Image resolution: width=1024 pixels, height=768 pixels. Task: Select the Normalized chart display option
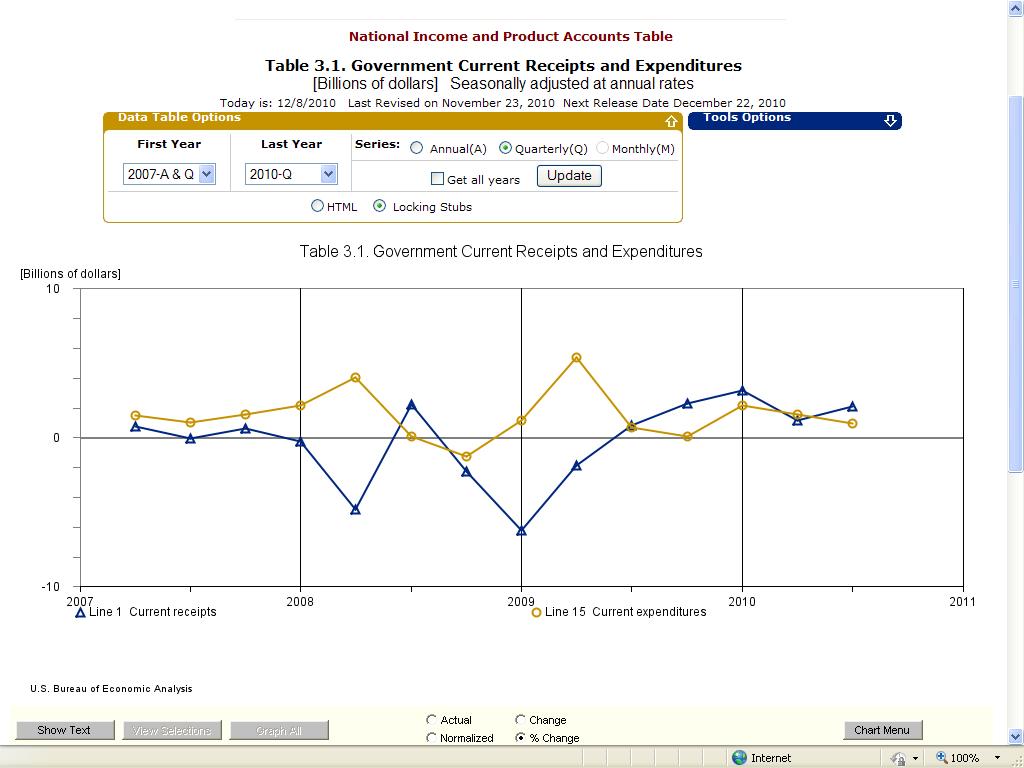(x=432, y=738)
